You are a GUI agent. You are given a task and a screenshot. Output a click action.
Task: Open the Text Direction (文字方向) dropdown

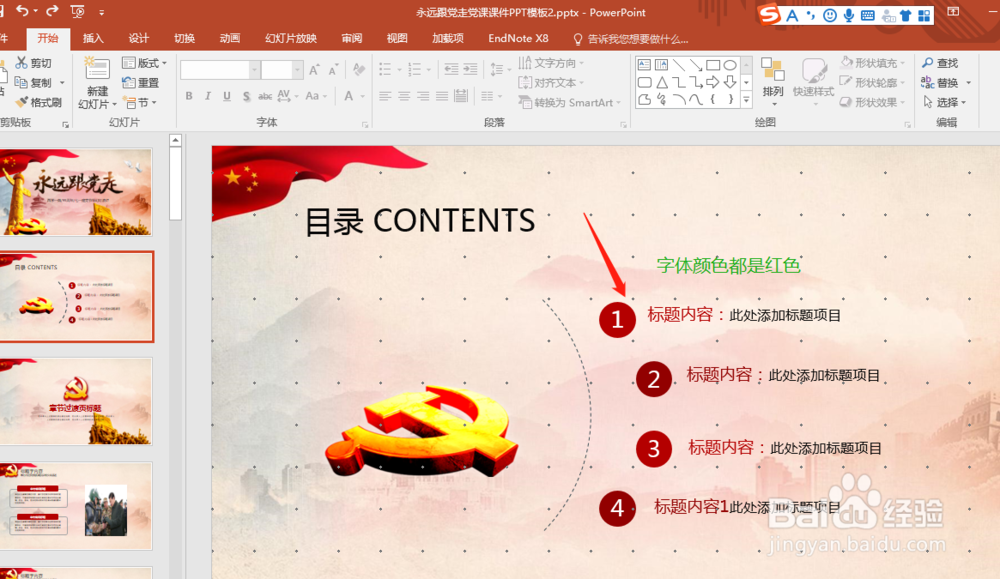click(552, 62)
